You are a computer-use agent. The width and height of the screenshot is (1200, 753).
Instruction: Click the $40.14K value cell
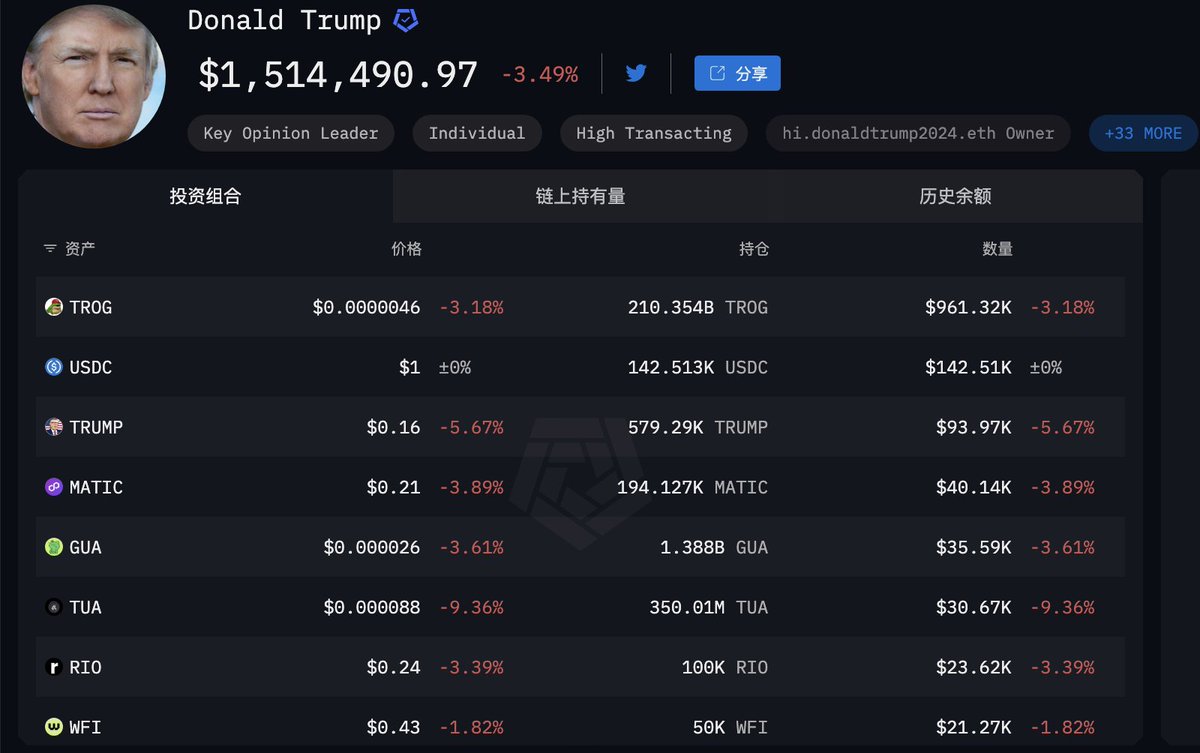point(974,487)
